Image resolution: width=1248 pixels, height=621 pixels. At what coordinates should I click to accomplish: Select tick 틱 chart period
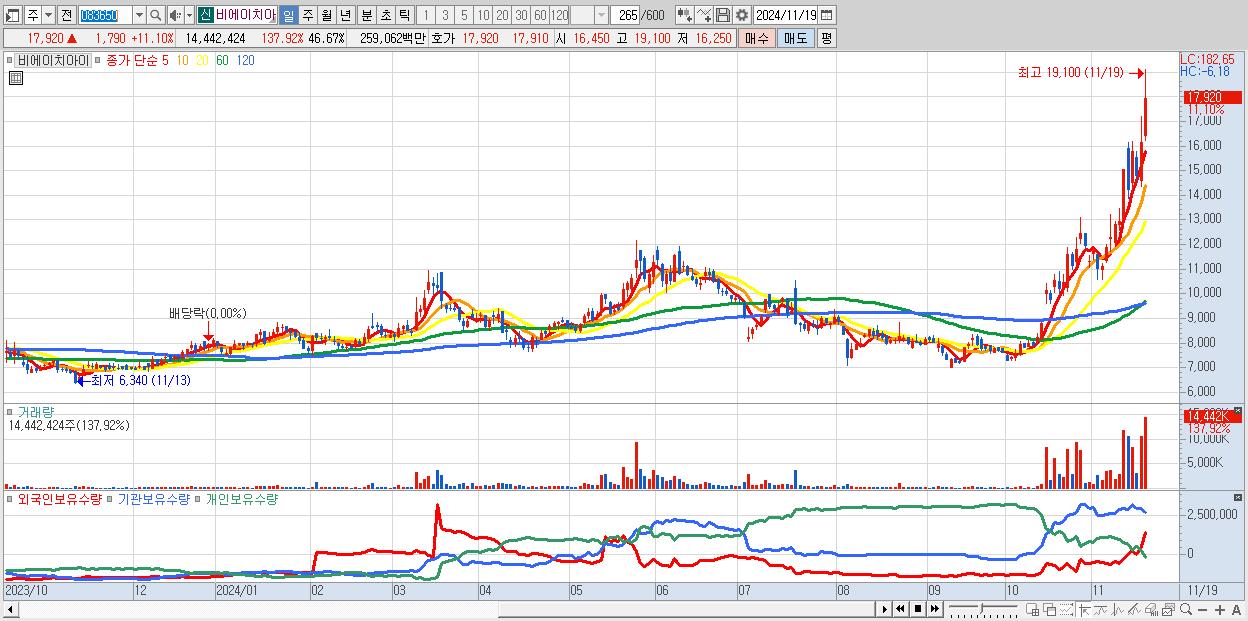point(404,15)
